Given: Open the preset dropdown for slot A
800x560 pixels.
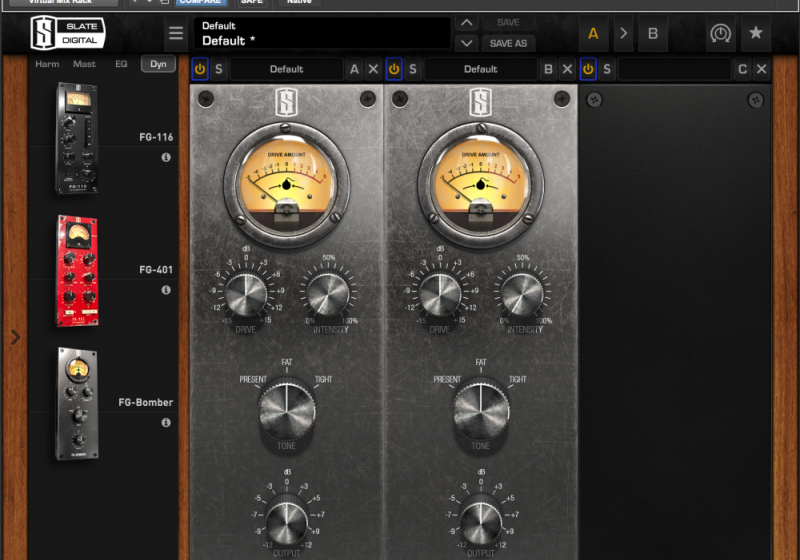Looking at the screenshot, I should tap(286, 69).
